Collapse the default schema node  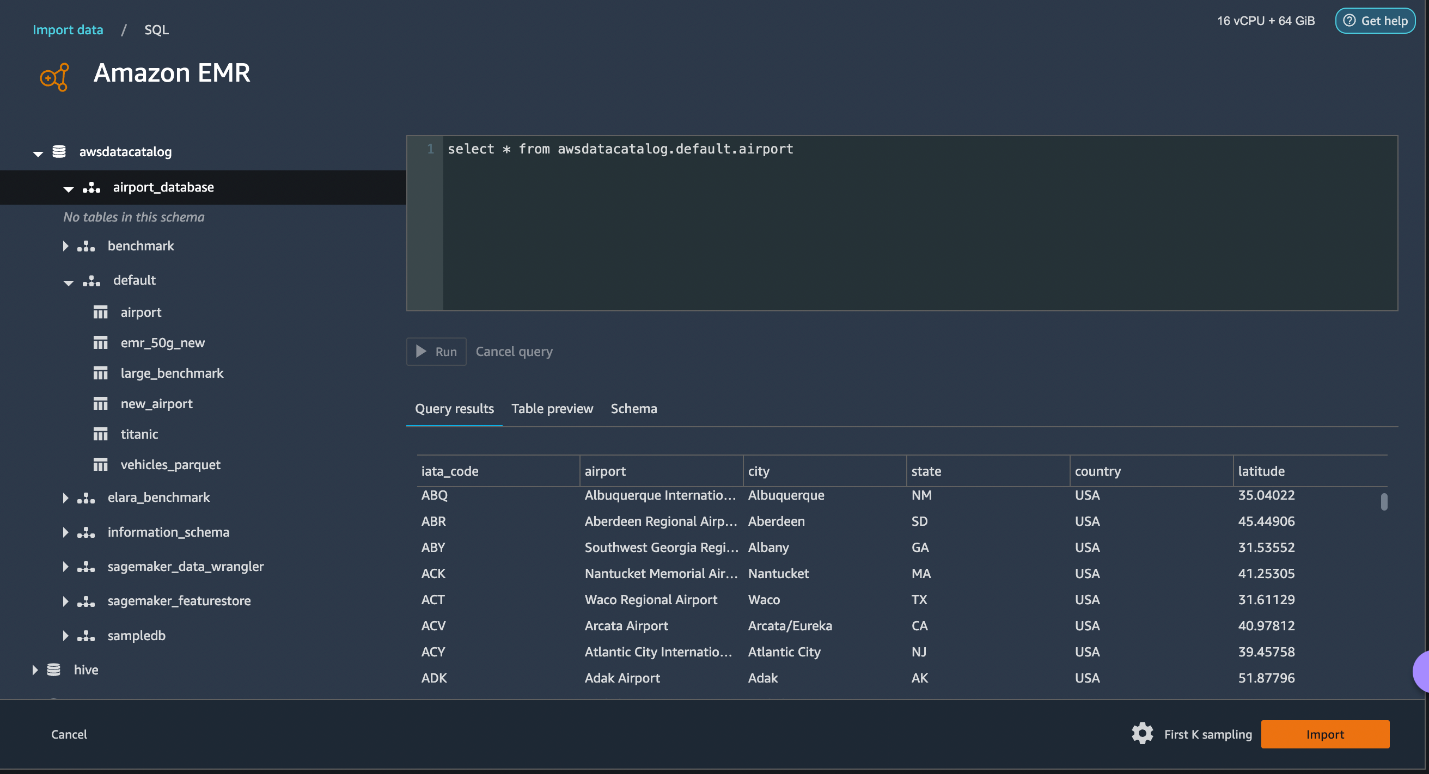tap(69, 282)
